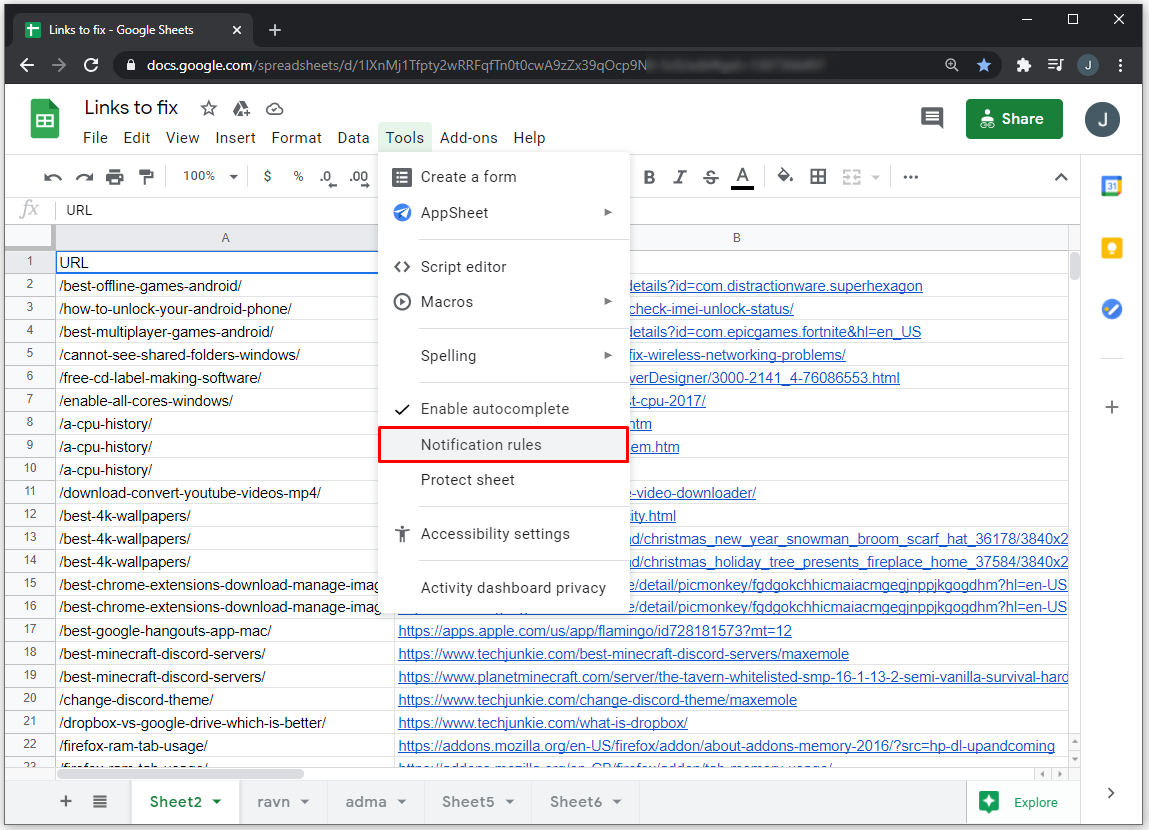This screenshot has height=830, width=1149.
Task: Open the Sheet2 tab options arrow
Action: (217, 802)
